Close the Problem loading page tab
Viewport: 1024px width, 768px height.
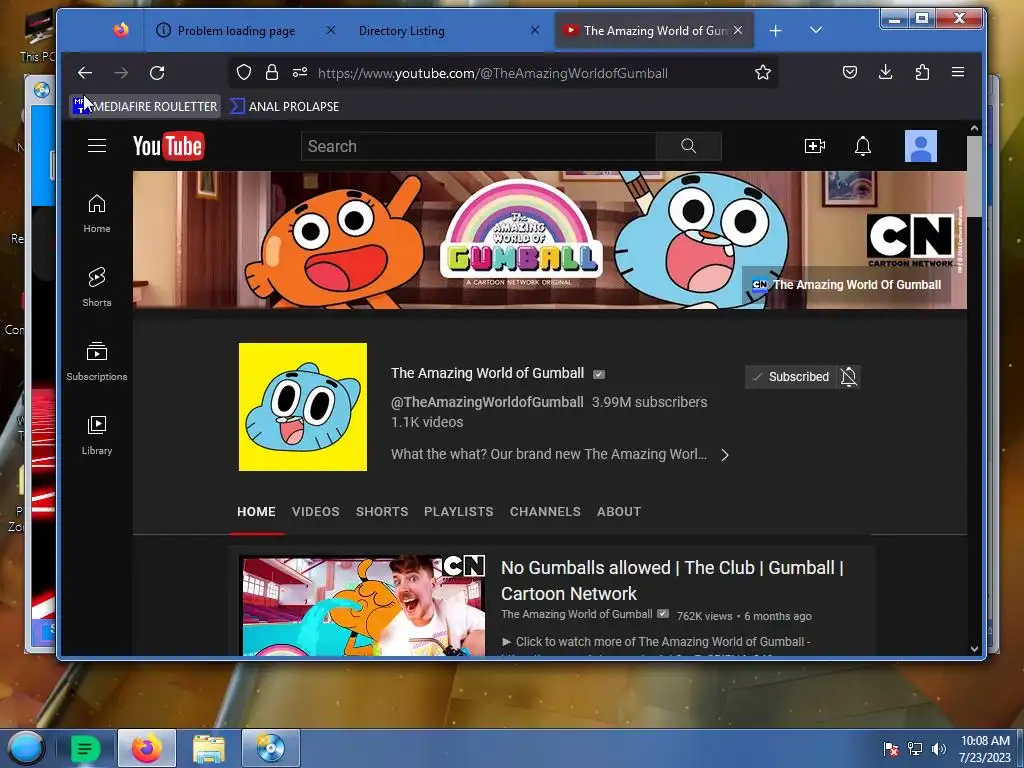point(331,30)
